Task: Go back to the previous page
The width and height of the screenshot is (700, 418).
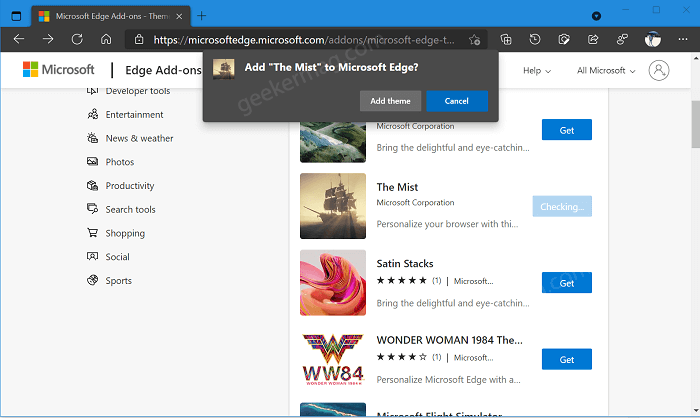Action: point(19,39)
